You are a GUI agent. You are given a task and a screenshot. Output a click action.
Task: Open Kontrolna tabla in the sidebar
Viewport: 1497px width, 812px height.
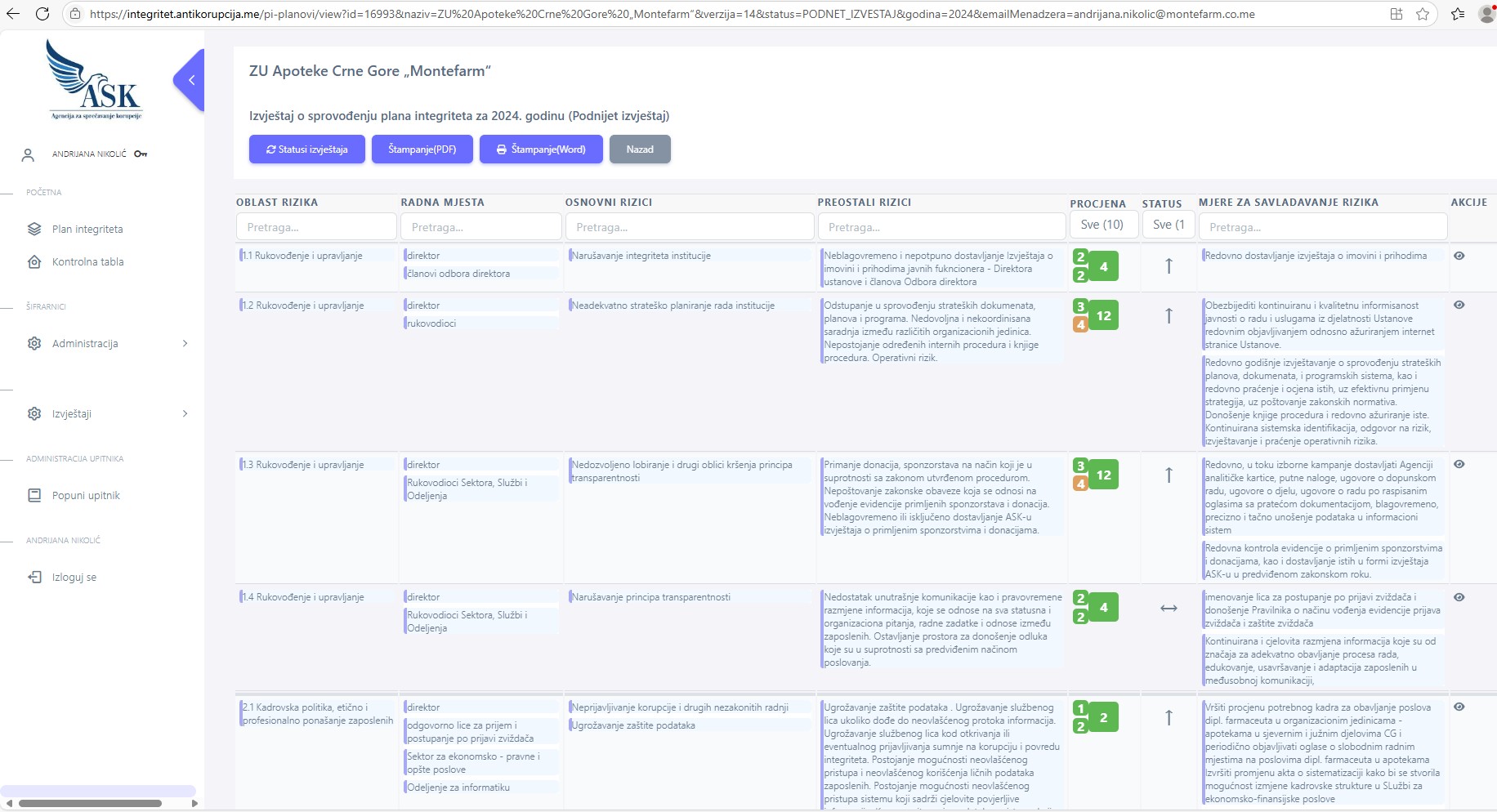[88, 261]
